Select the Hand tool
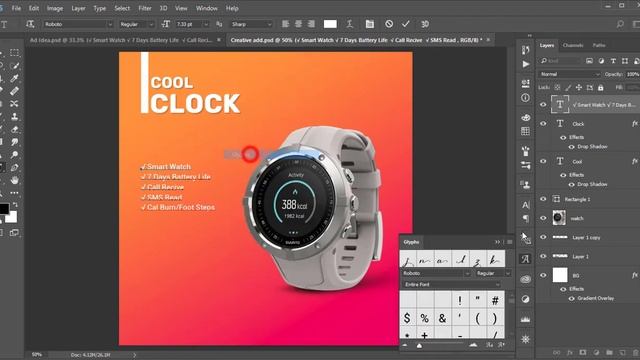 click(x=14, y=180)
